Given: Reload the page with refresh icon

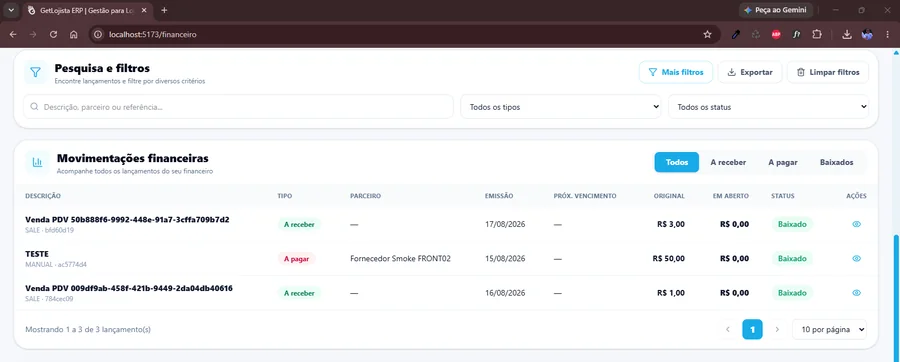Looking at the screenshot, I should pos(53,34).
